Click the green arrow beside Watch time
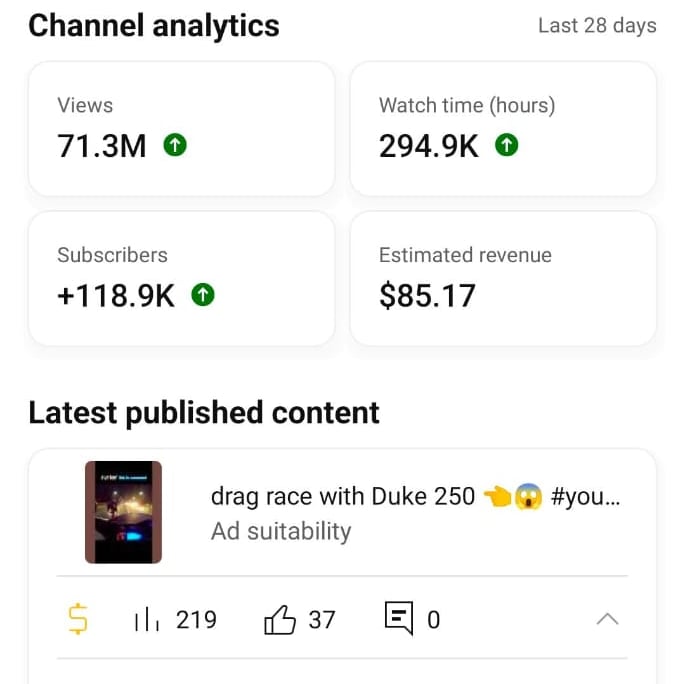685x684 pixels. coord(507,146)
